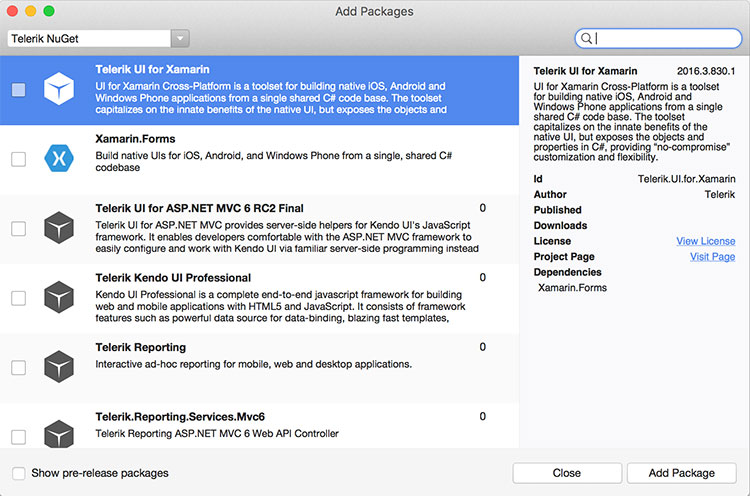Click the Telerik UI for ASP.NET MVC package icon

point(59,228)
